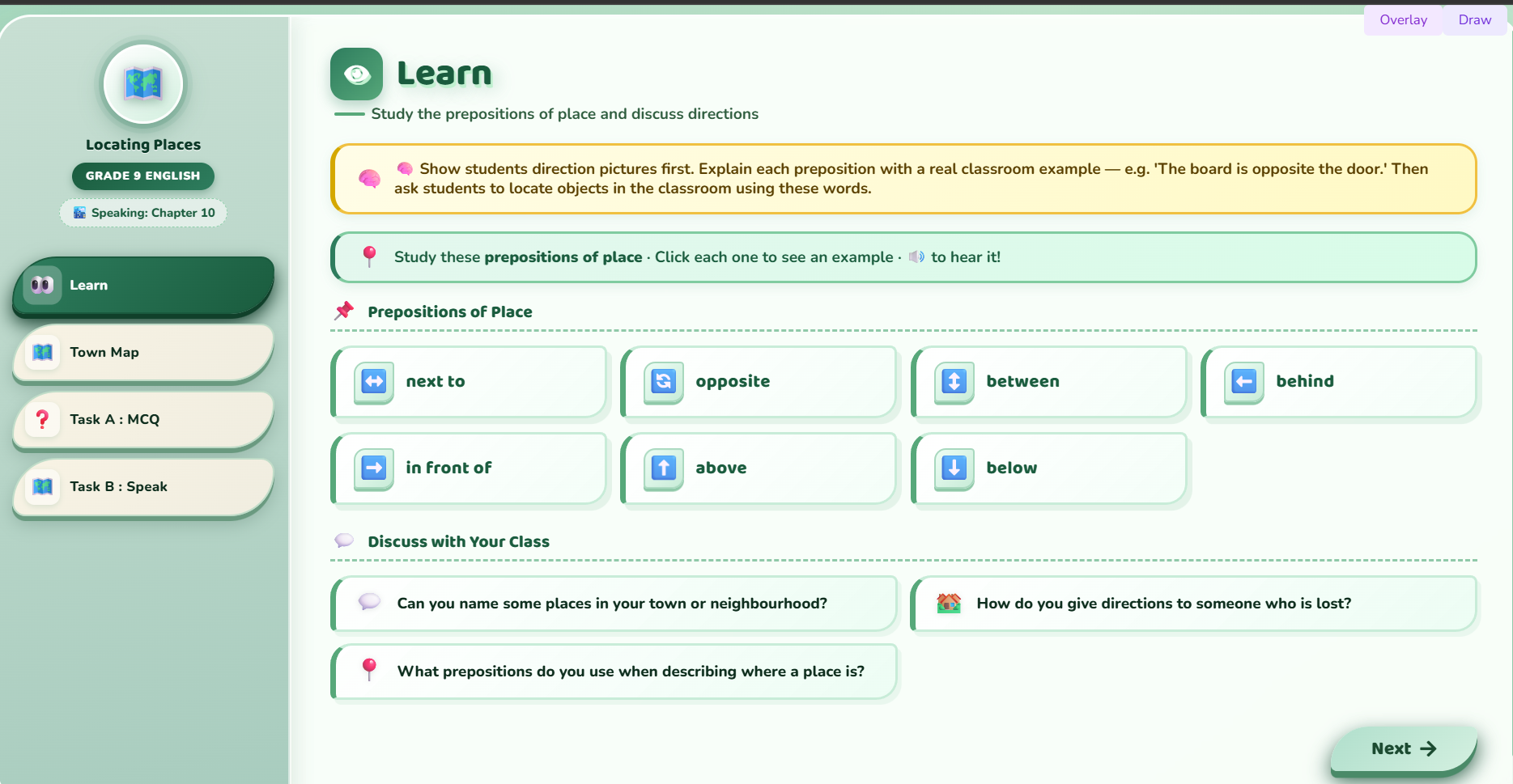Click the GRADE 9 ENGLISH badge

(143, 176)
